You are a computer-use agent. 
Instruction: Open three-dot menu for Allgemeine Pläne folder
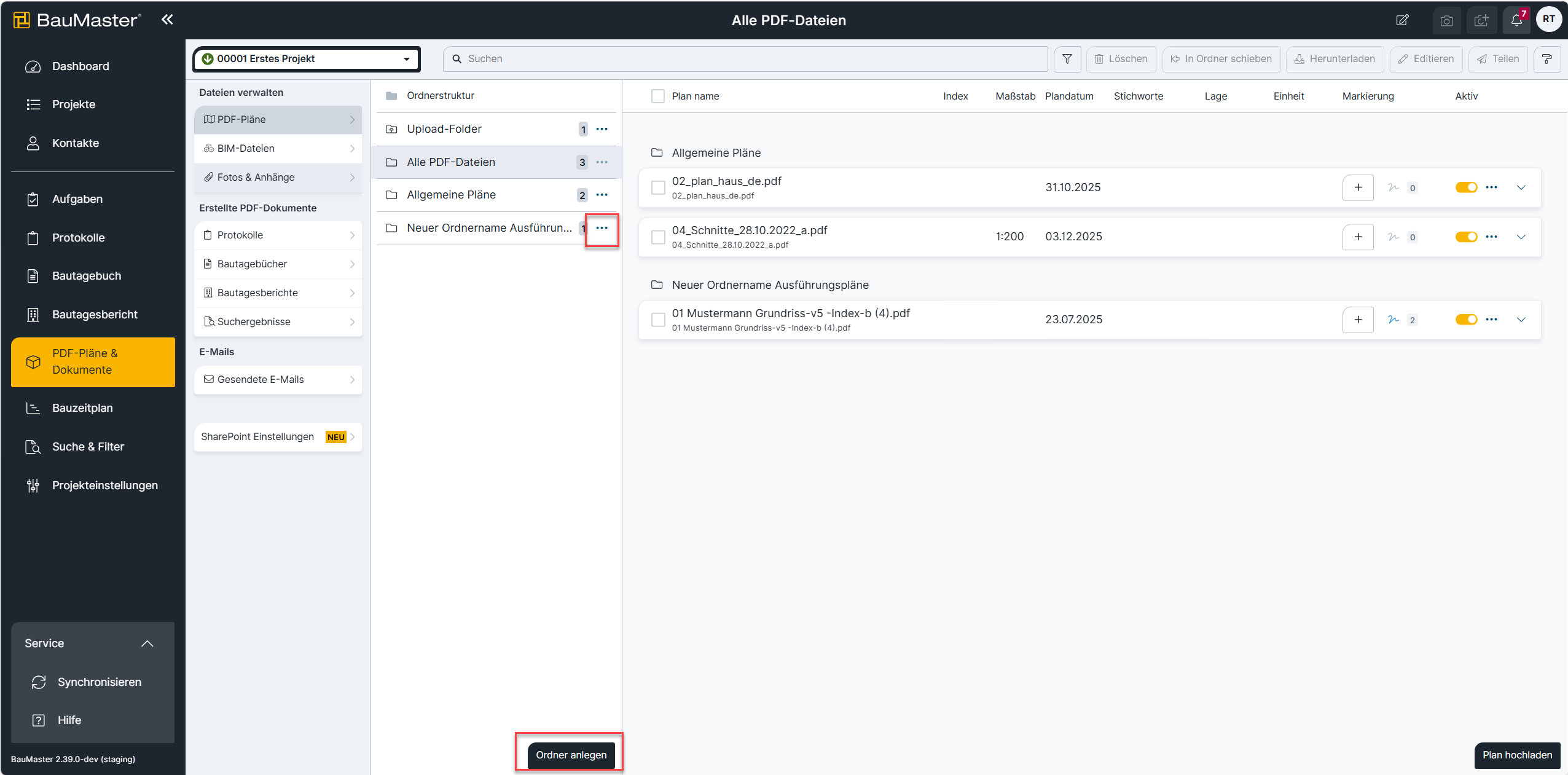tap(602, 195)
